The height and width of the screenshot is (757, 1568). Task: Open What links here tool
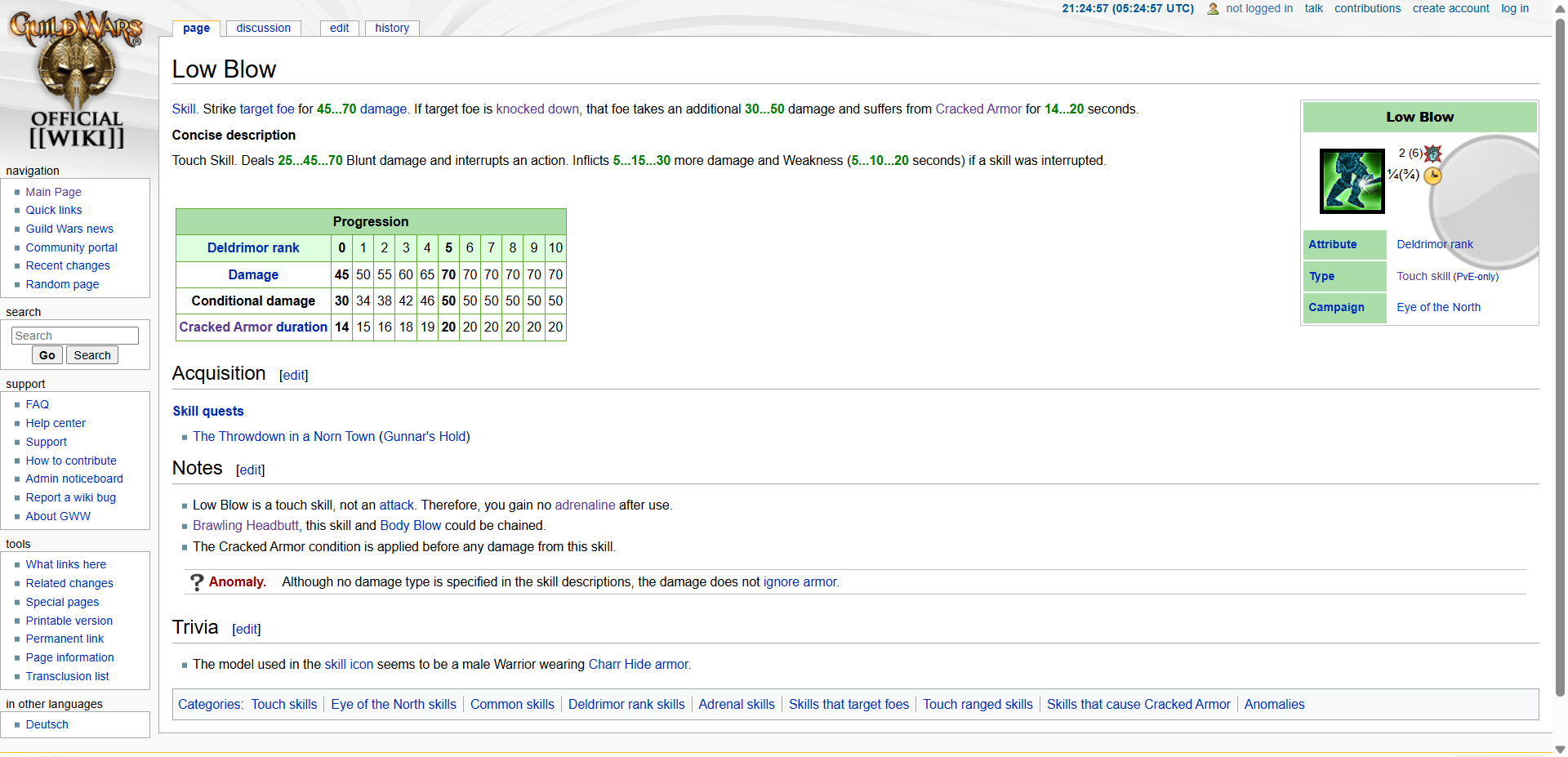tap(66, 564)
